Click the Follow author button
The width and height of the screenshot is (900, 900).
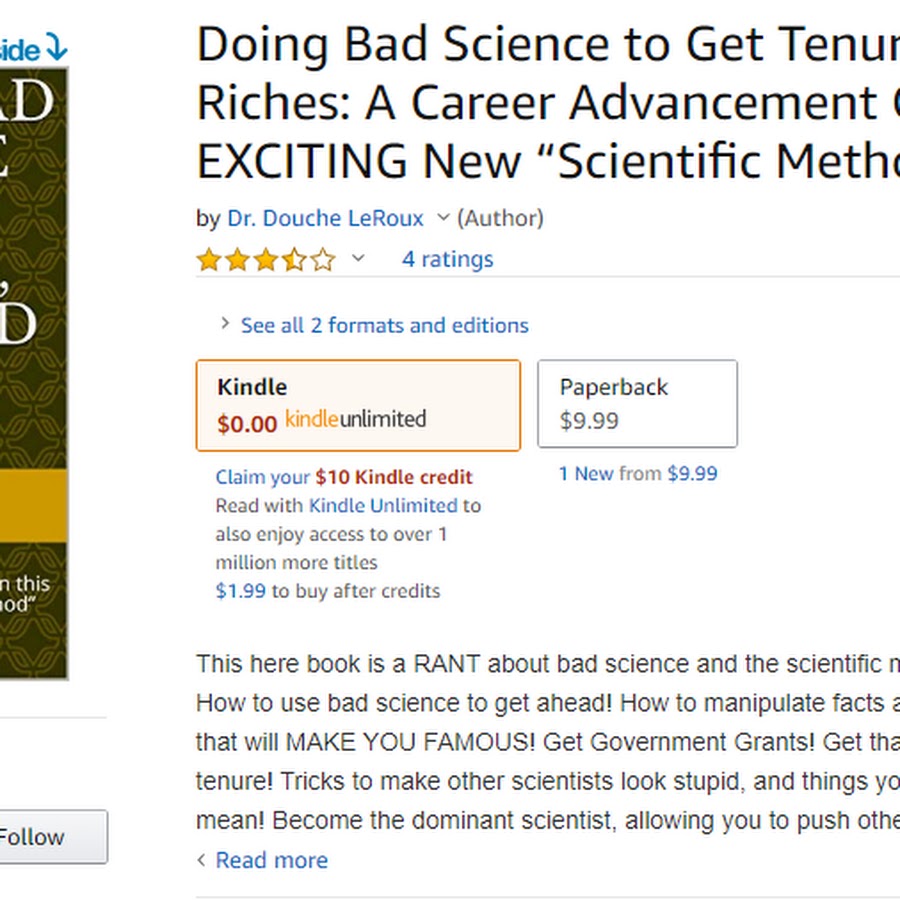[53, 836]
